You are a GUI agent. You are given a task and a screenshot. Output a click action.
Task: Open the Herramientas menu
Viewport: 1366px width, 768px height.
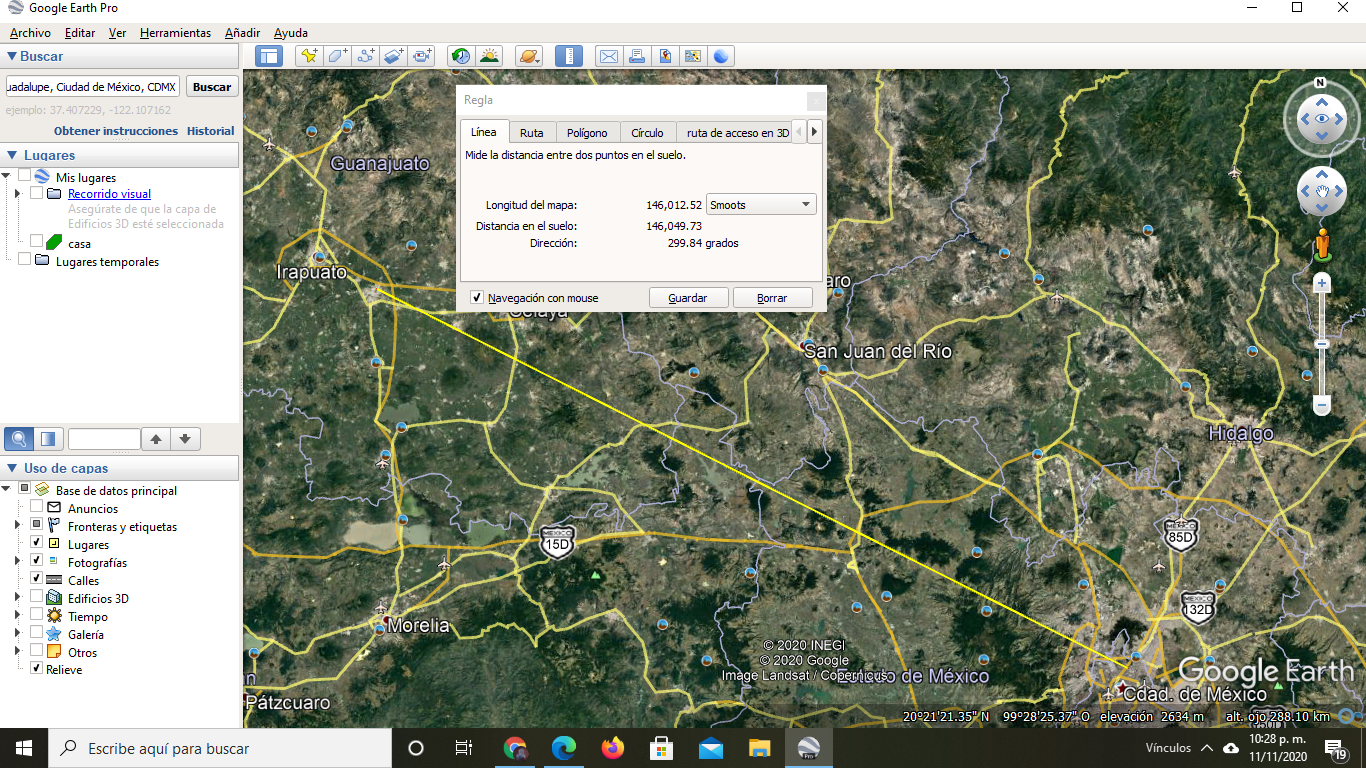(x=175, y=33)
